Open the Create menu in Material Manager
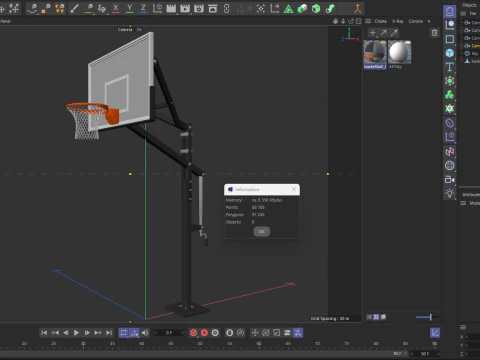The height and width of the screenshot is (360, 480). [381, 21]
